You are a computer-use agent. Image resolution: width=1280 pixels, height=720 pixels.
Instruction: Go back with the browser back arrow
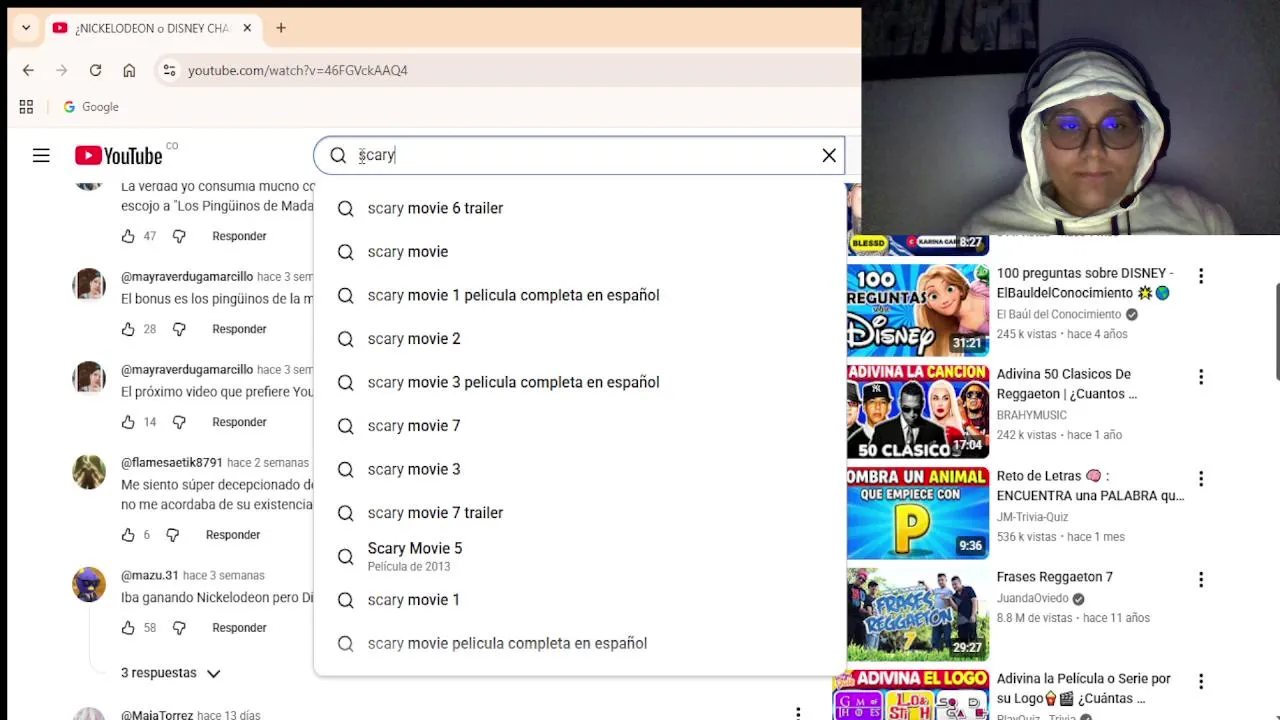(28, 70)
